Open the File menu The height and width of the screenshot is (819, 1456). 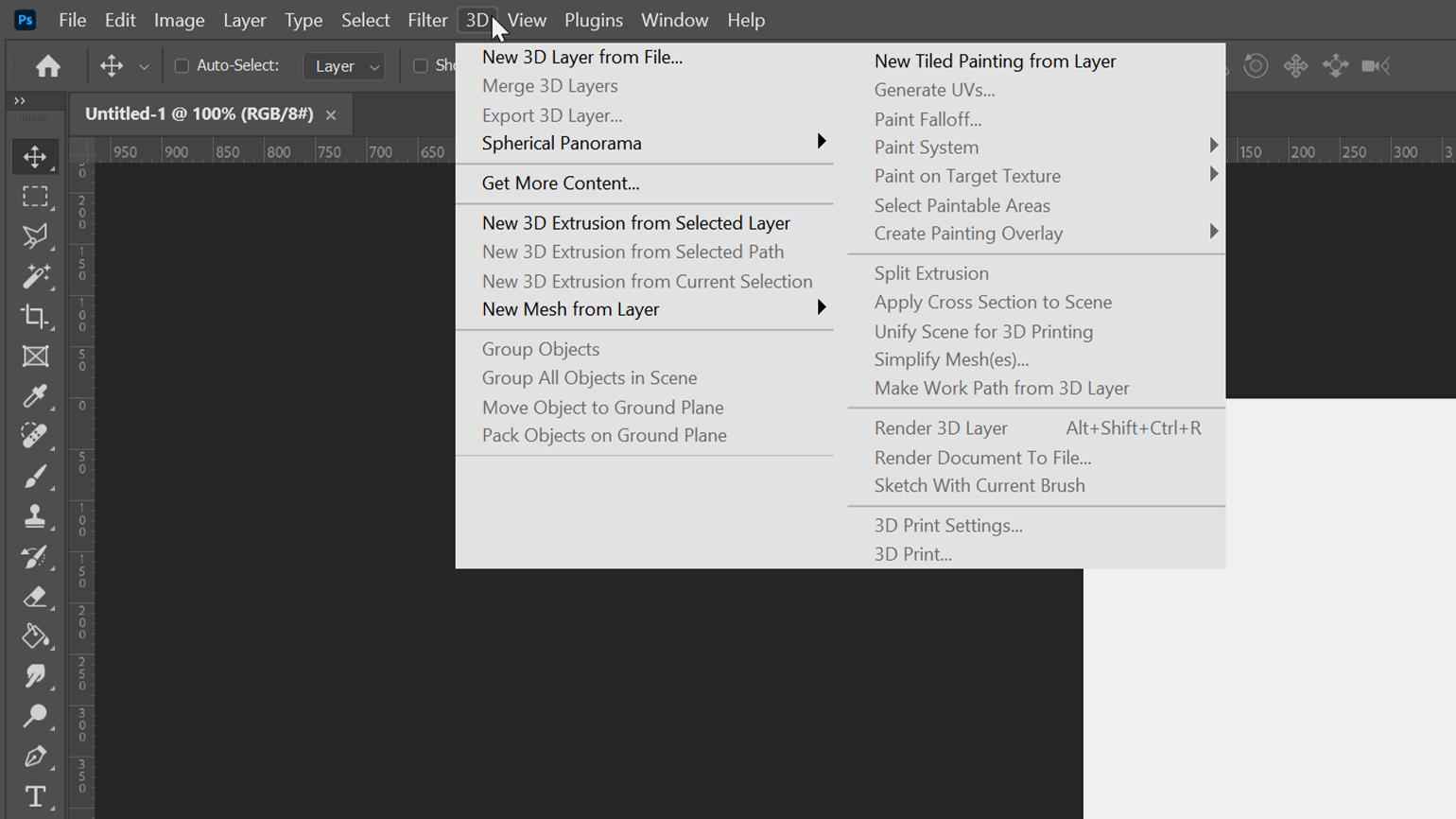(72, 20)
